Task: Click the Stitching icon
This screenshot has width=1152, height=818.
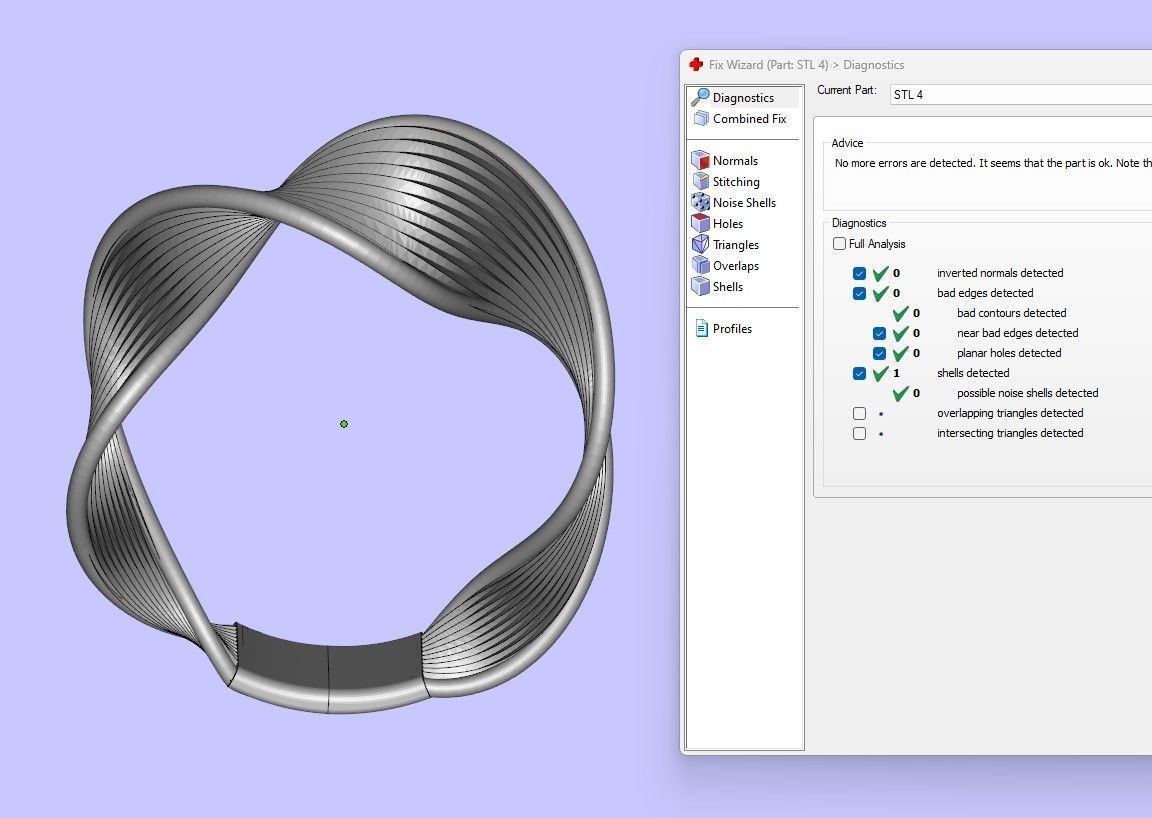Action: pos(700,182)
